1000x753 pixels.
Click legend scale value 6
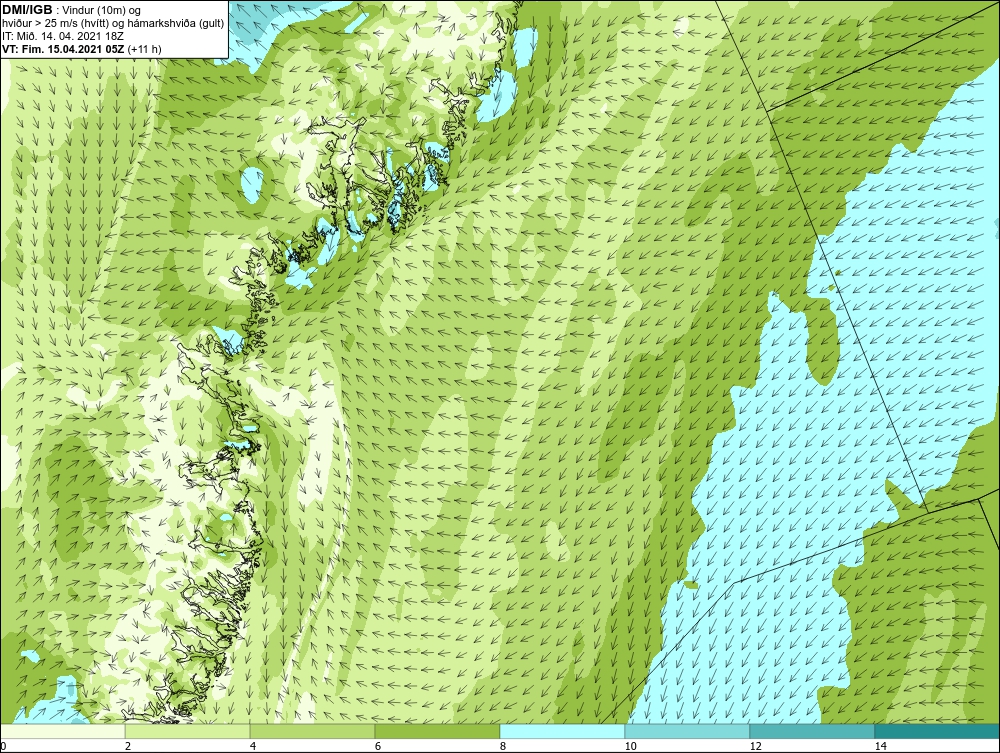[x=378, y=746]
